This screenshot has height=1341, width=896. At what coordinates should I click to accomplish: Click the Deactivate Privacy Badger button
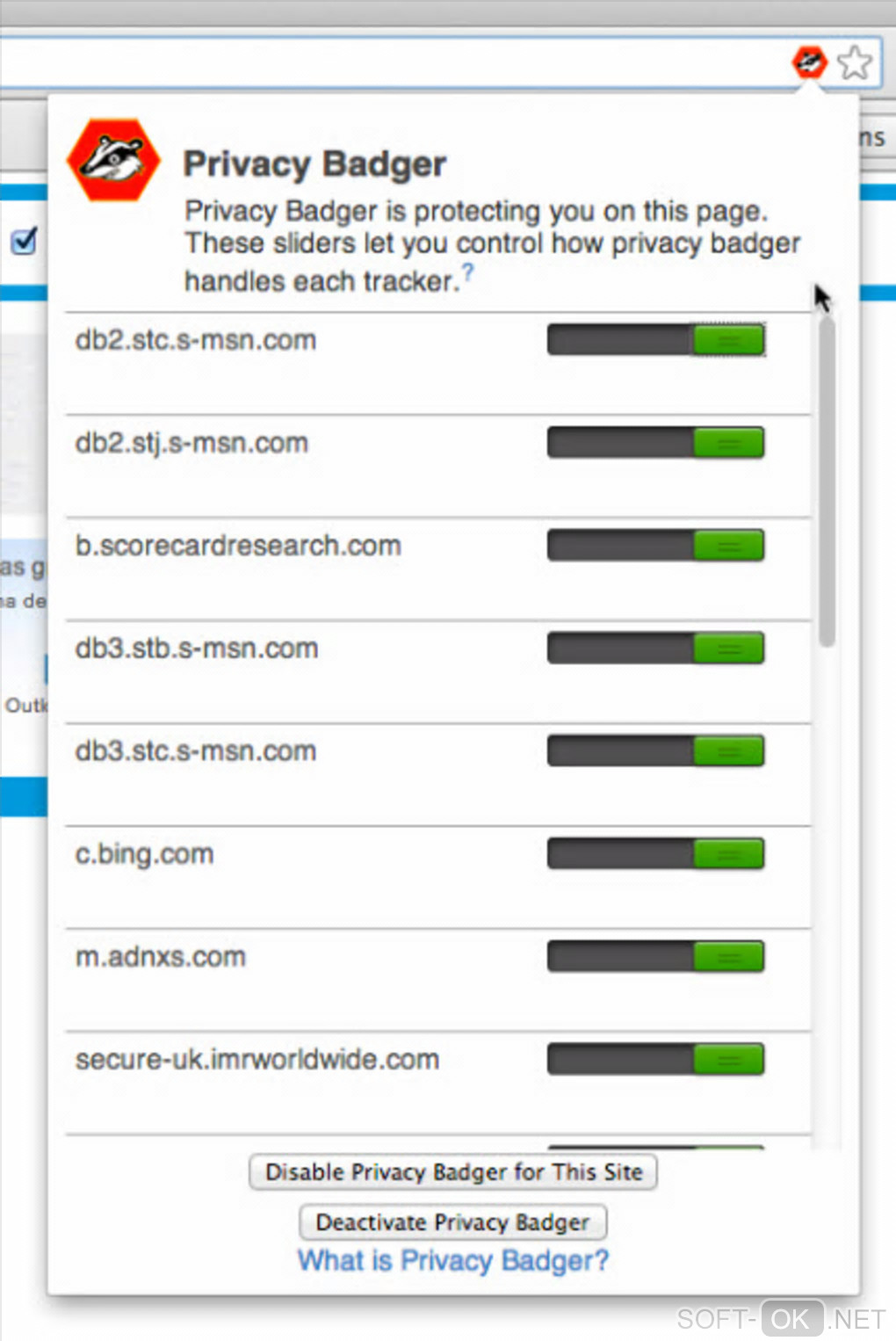pyautogui.click(x=453, y=1222)
